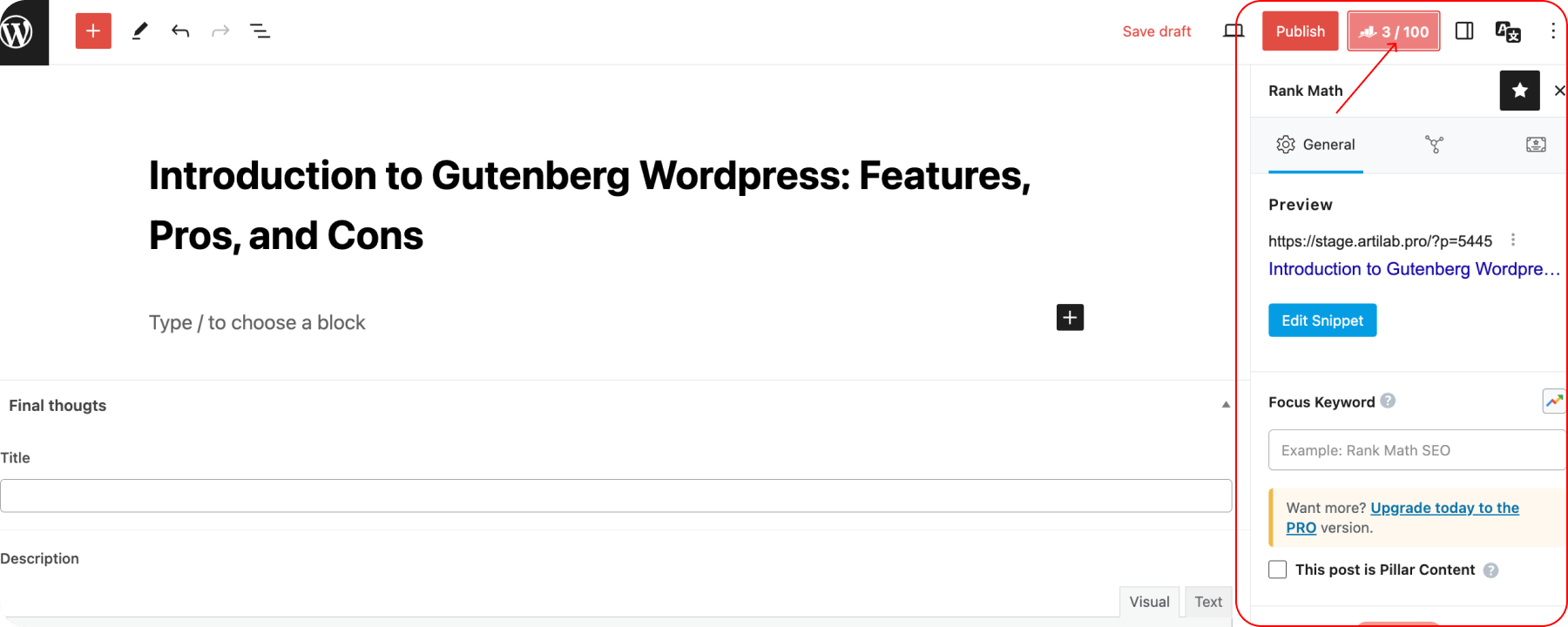Switch to the Text tab

(1207, 601)
